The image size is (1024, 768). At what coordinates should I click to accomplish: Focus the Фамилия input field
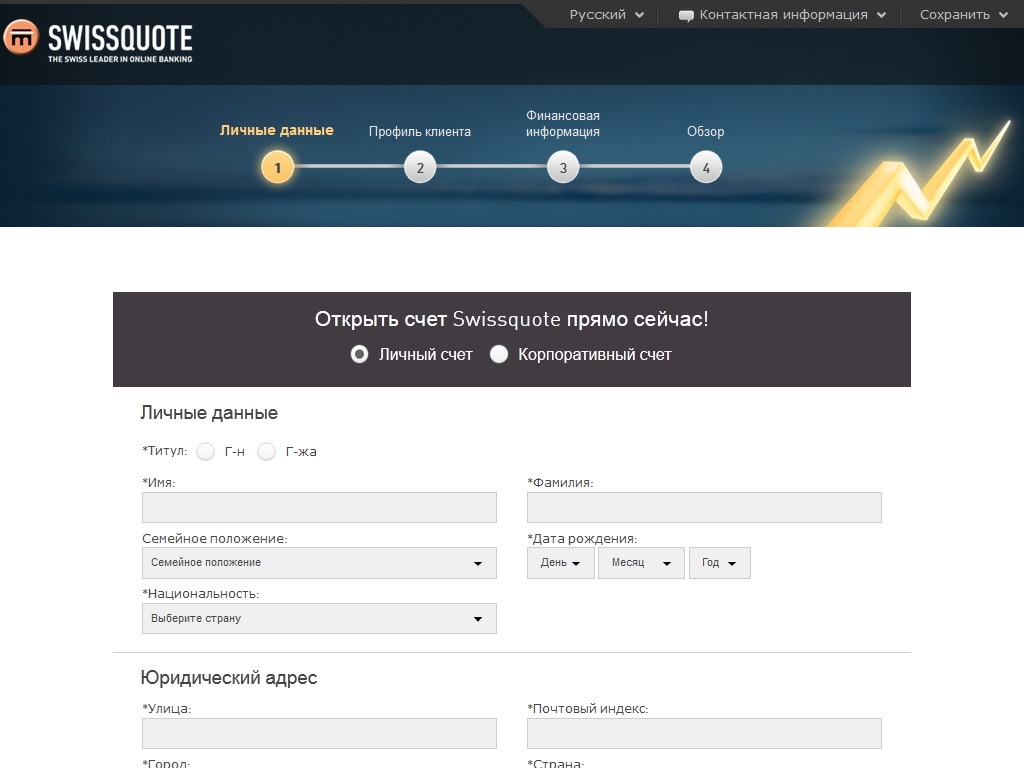click(x=704, y=507)
